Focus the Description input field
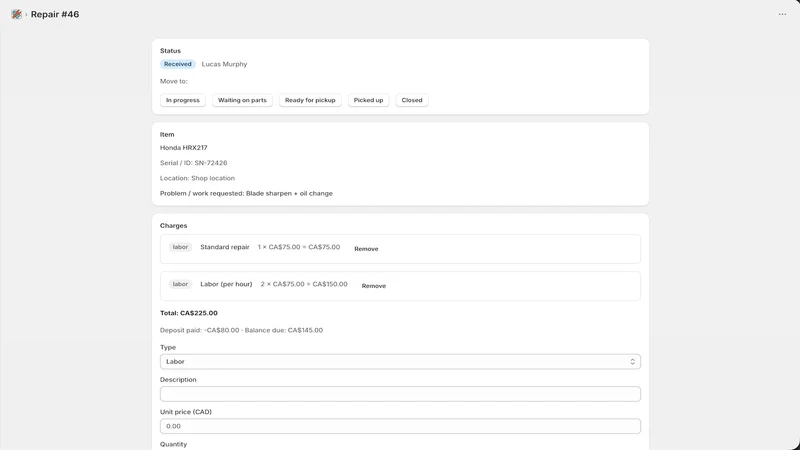The height and width of the screenshot is (450, 800). click(400, 394)
